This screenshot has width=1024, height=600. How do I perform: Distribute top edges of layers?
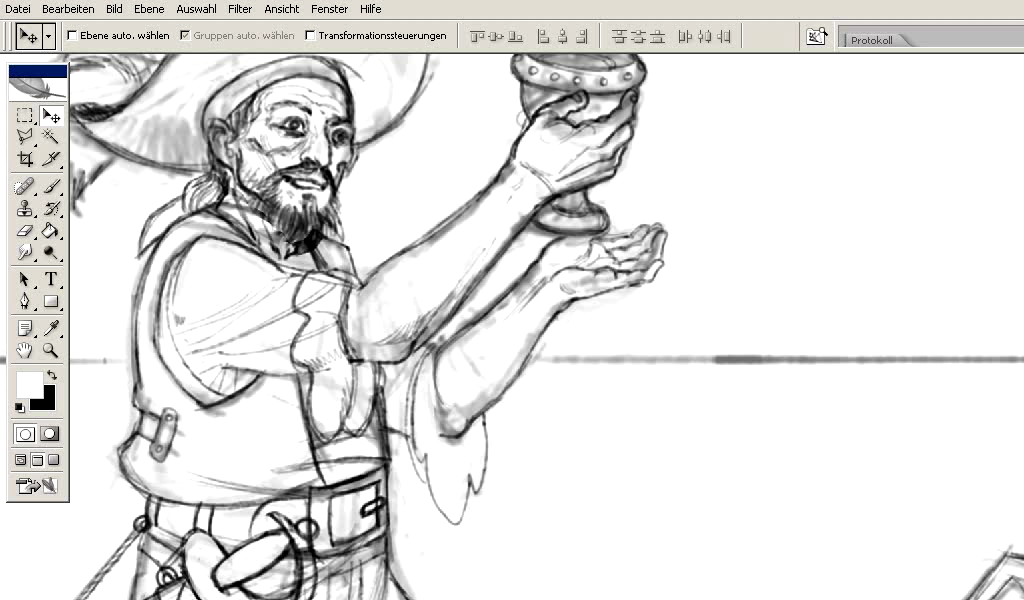coord(619,37)
